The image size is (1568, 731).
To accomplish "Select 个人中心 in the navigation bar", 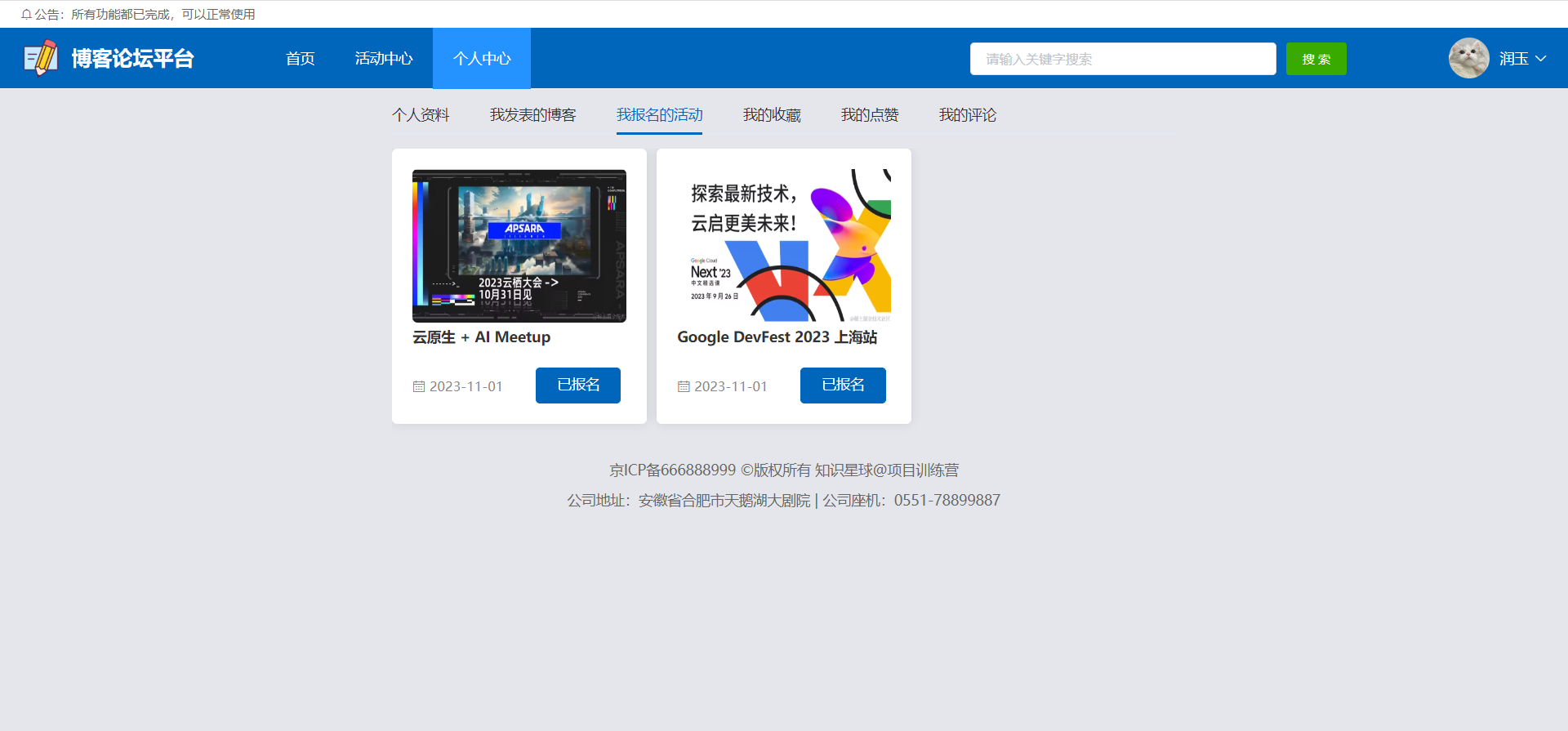I will click(482, 58).
